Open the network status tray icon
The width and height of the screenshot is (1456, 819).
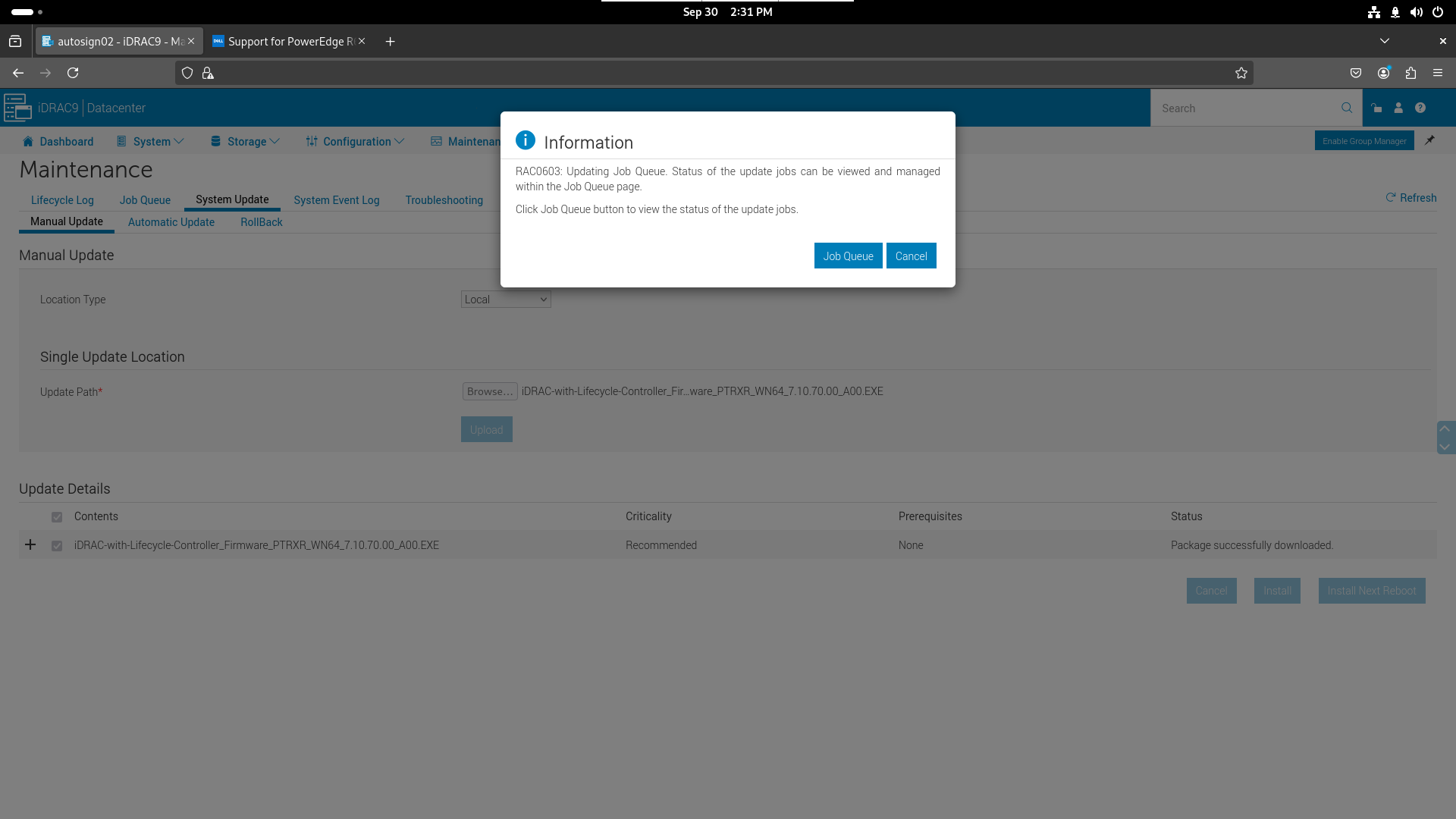1374,12
